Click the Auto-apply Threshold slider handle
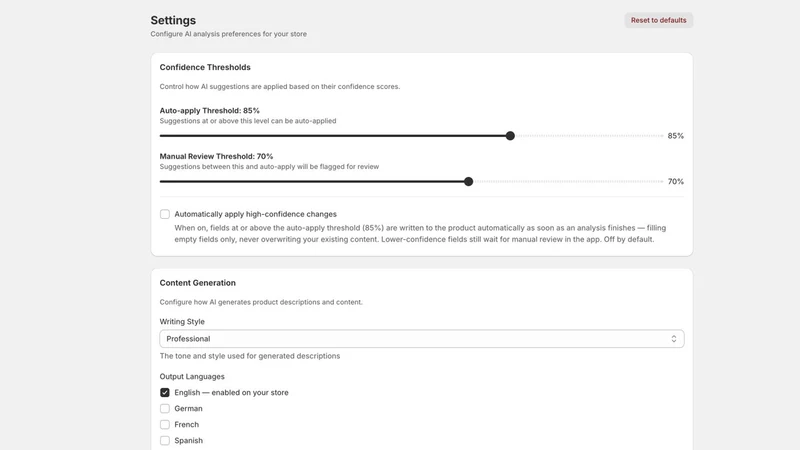The image size is (800, 450). tap(510, 136)
